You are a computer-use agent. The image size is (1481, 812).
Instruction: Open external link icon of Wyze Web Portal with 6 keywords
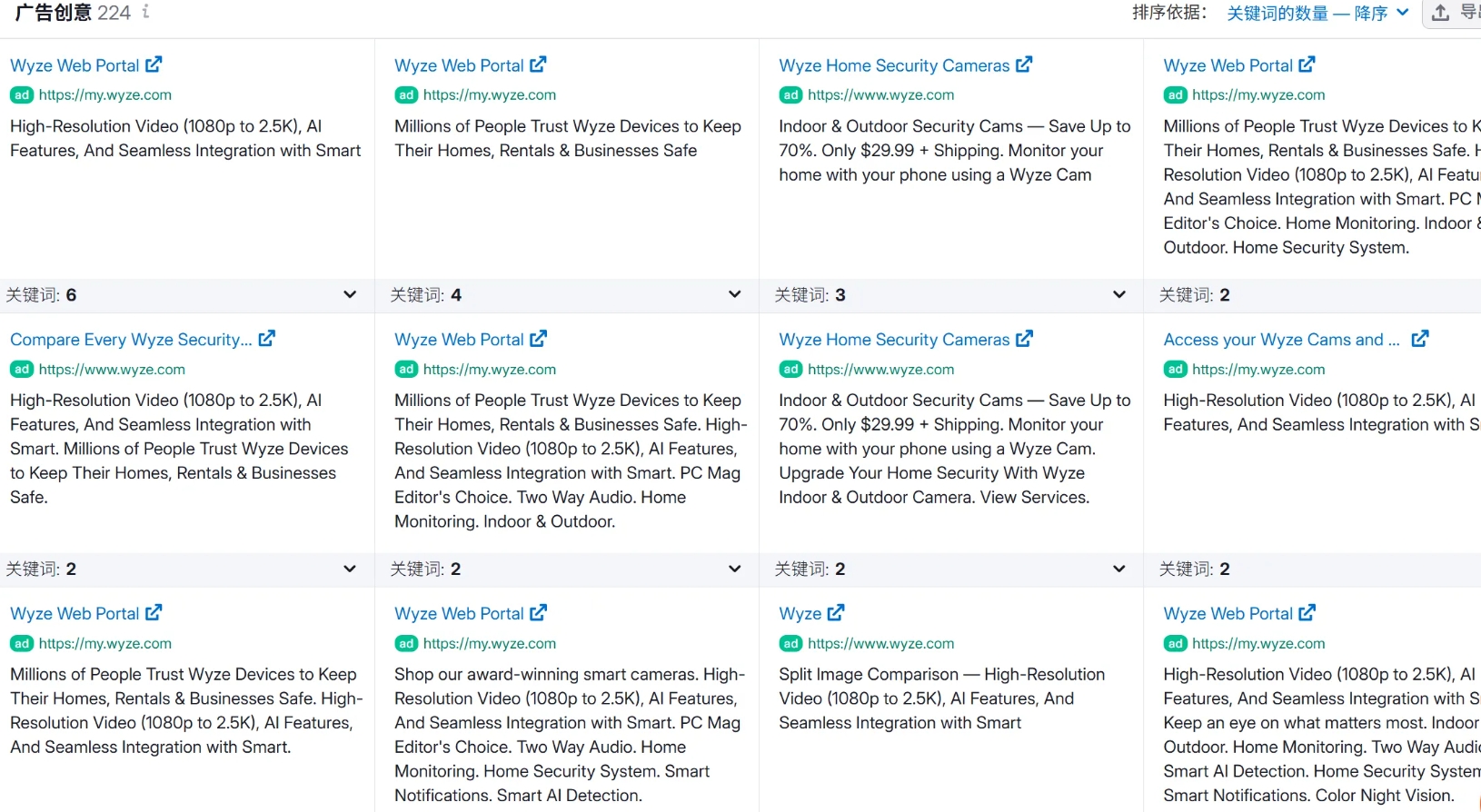[154, 64]
